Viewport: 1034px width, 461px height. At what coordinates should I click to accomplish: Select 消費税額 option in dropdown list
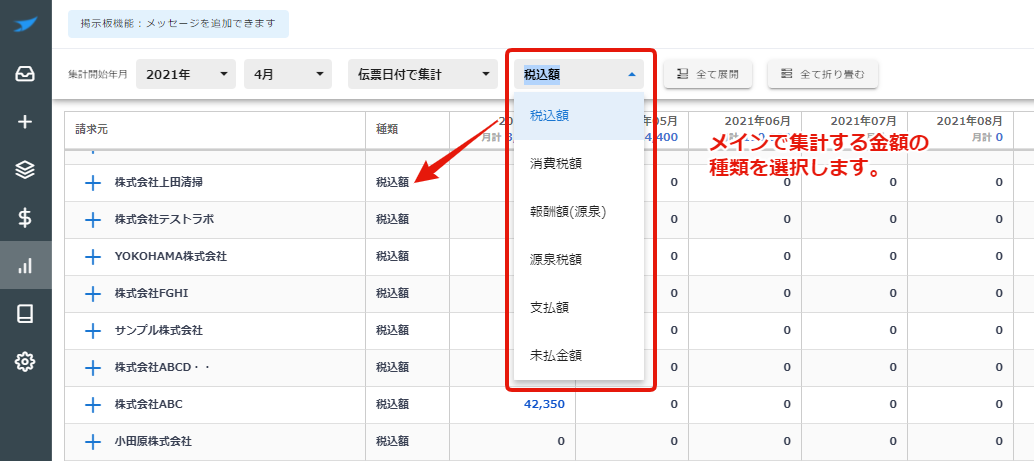[579, 164]
